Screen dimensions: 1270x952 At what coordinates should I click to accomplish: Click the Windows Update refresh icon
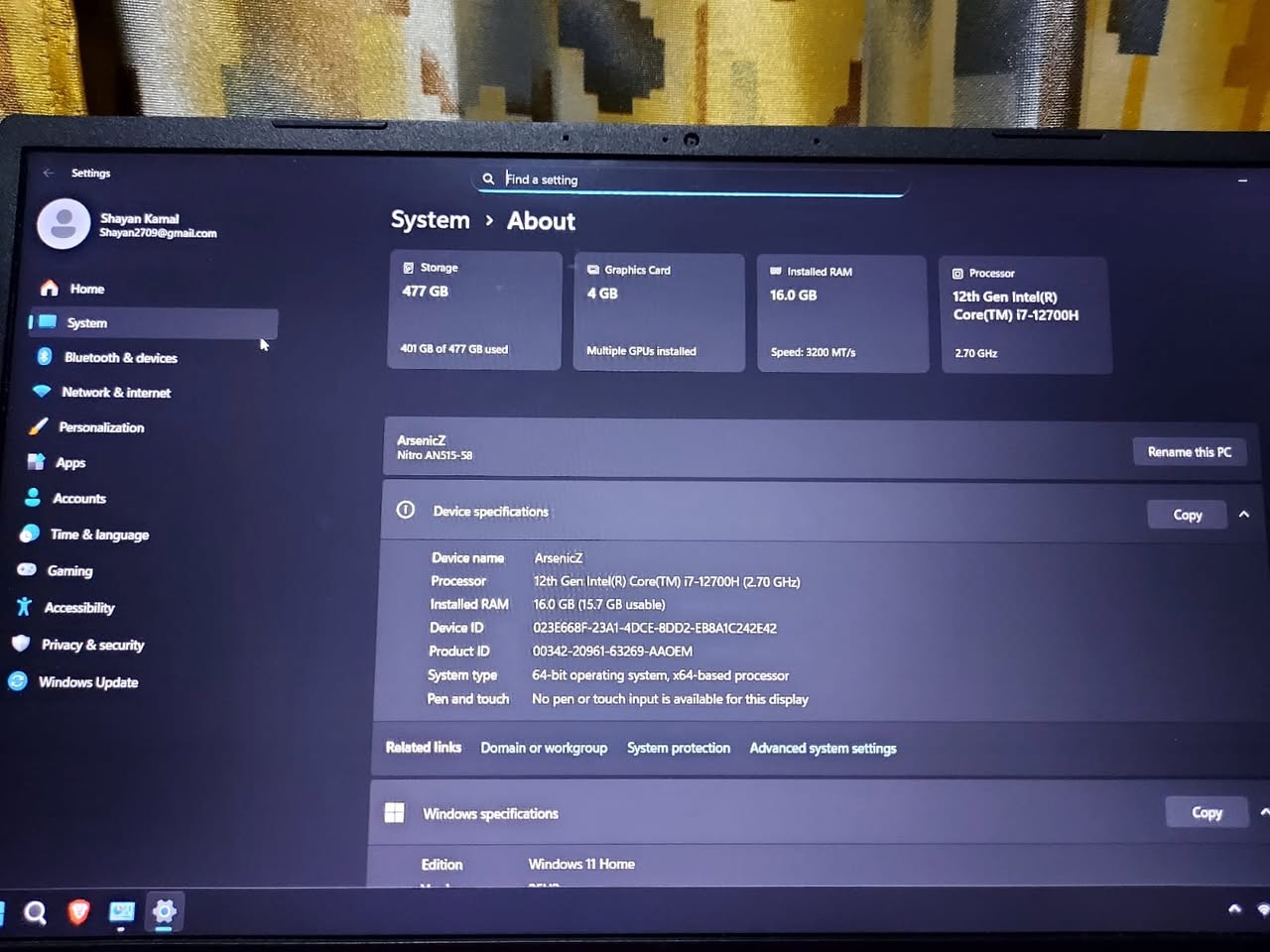[18, 681]
